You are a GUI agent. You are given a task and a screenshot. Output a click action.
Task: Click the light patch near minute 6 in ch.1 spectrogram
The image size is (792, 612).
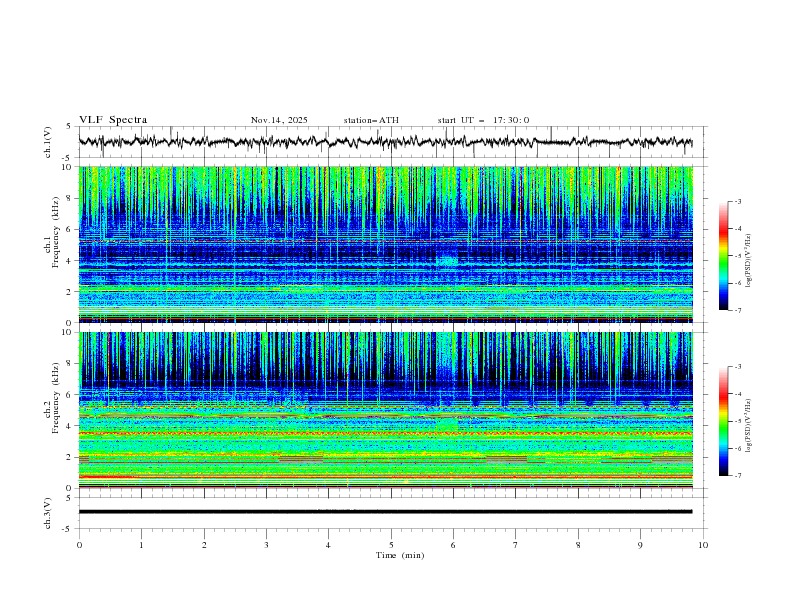pos(447,260)
